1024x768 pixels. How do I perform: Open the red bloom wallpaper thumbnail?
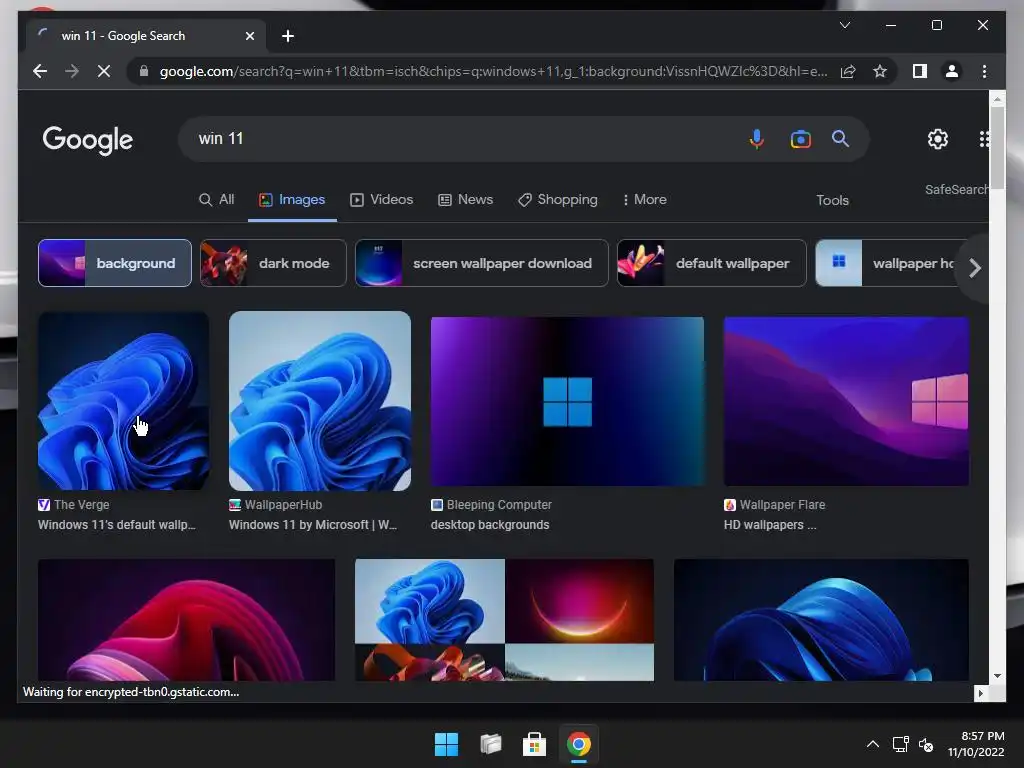point(186,620)
